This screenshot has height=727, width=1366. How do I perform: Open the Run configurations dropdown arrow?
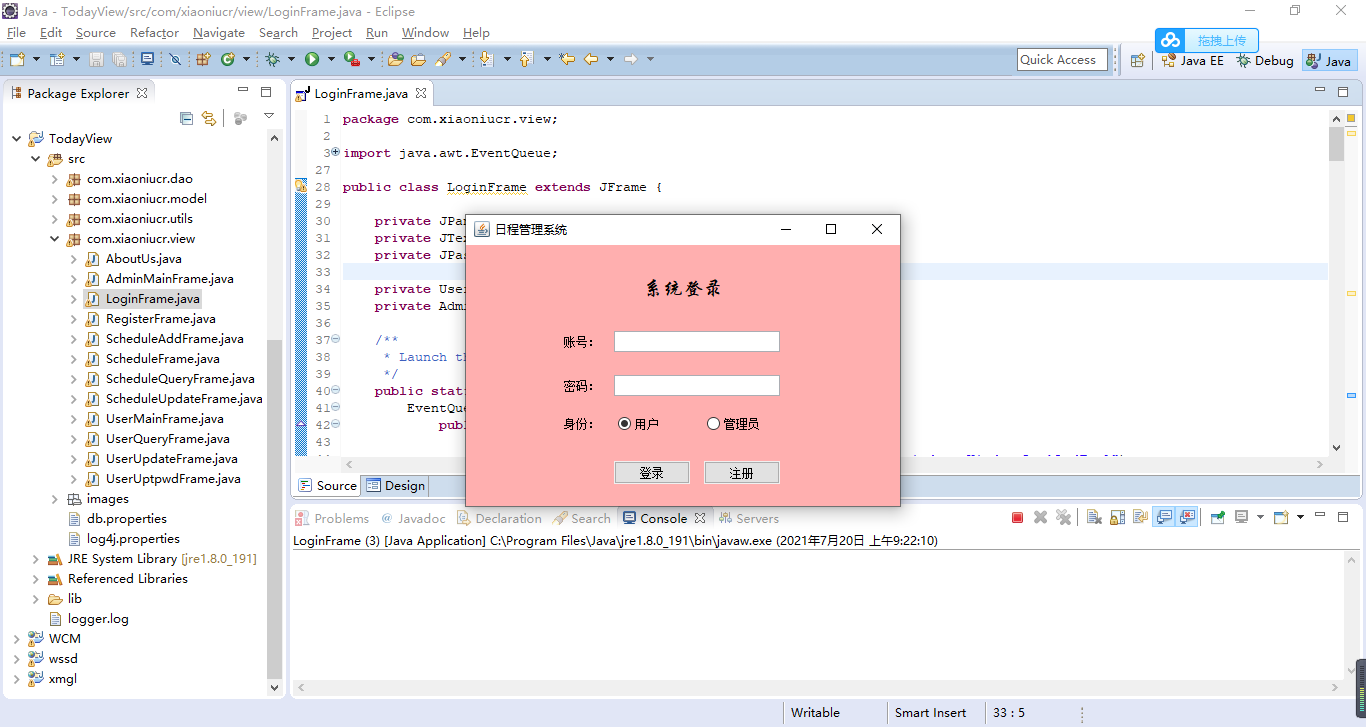pos(331,58)
